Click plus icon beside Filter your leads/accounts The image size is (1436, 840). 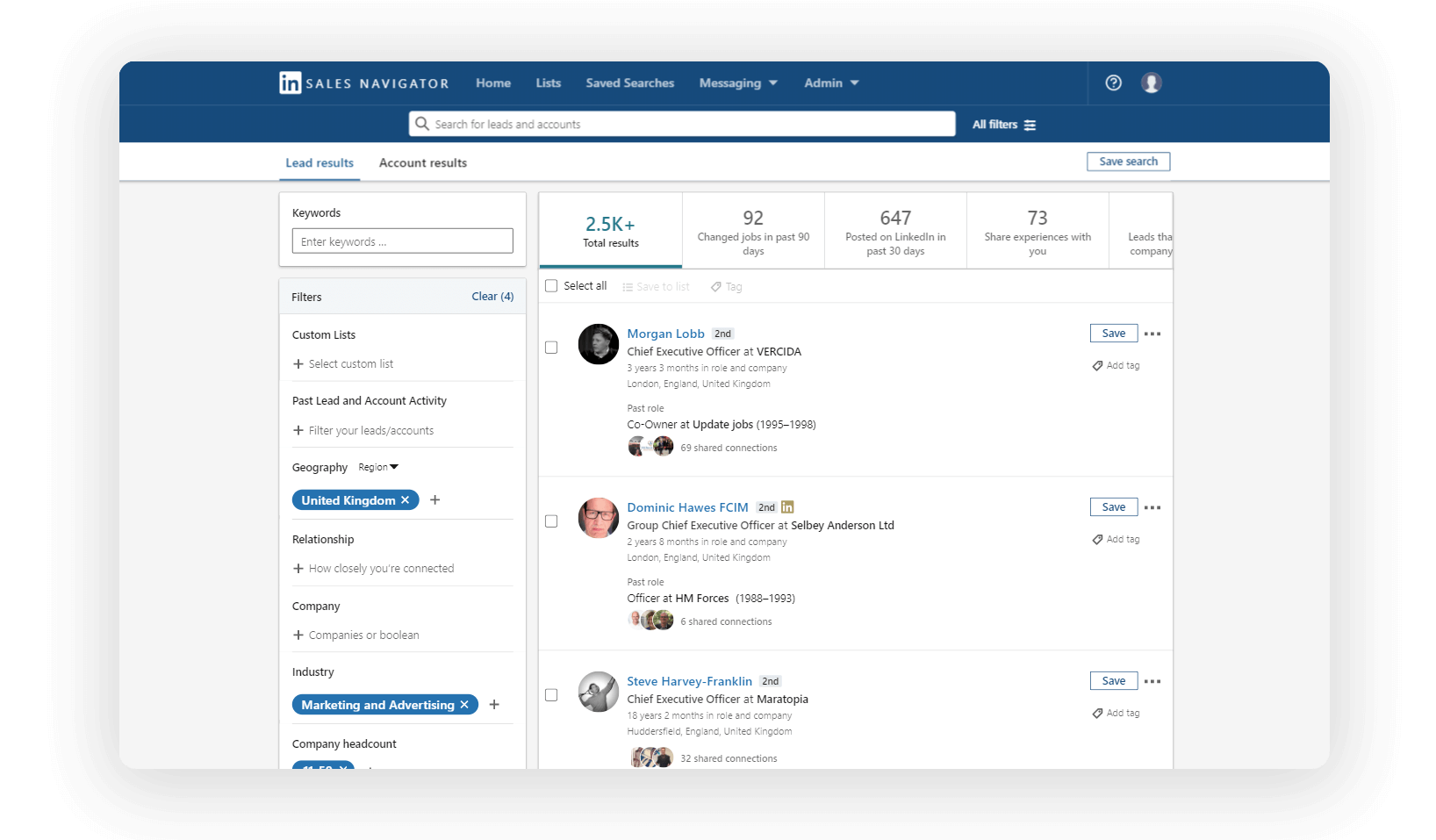(298, 431)
